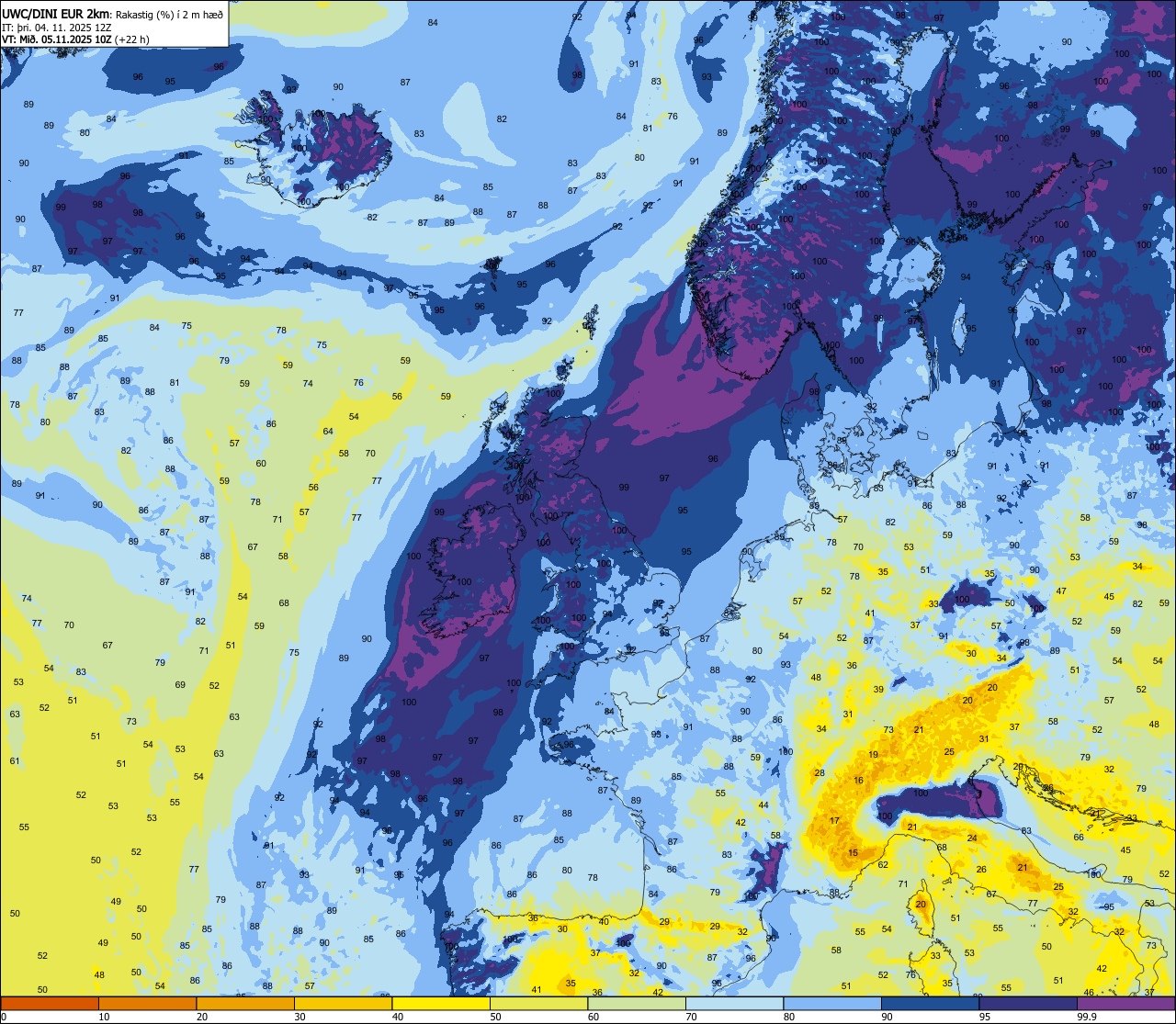Click the legend tick label "95"

[x=985, y=1017]
